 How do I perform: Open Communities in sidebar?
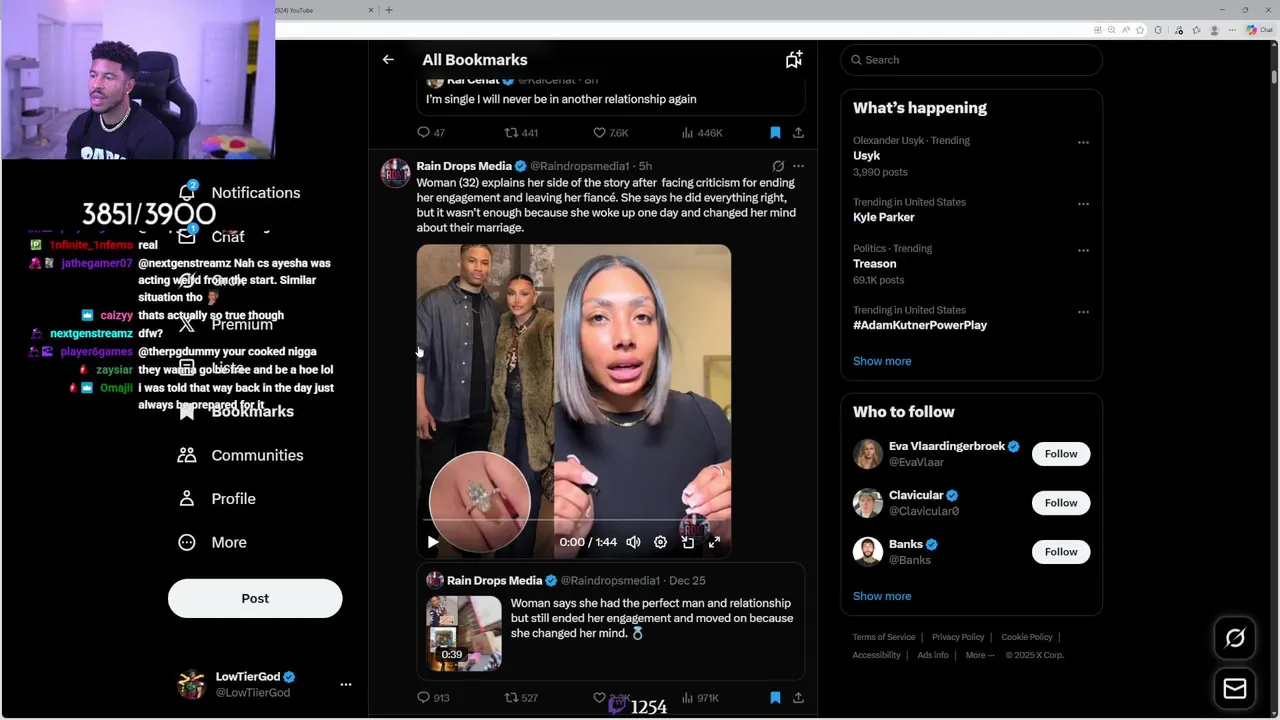pos(241,455)
